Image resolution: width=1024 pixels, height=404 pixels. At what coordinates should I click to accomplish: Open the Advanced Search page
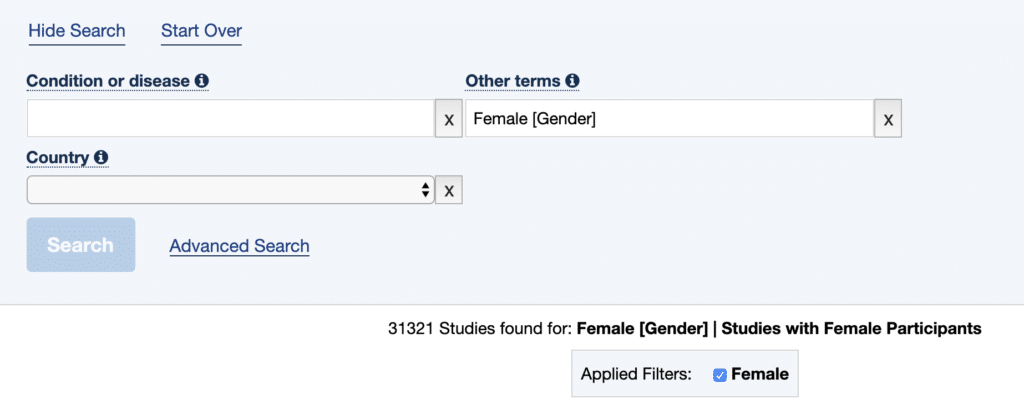coord(239,246)
